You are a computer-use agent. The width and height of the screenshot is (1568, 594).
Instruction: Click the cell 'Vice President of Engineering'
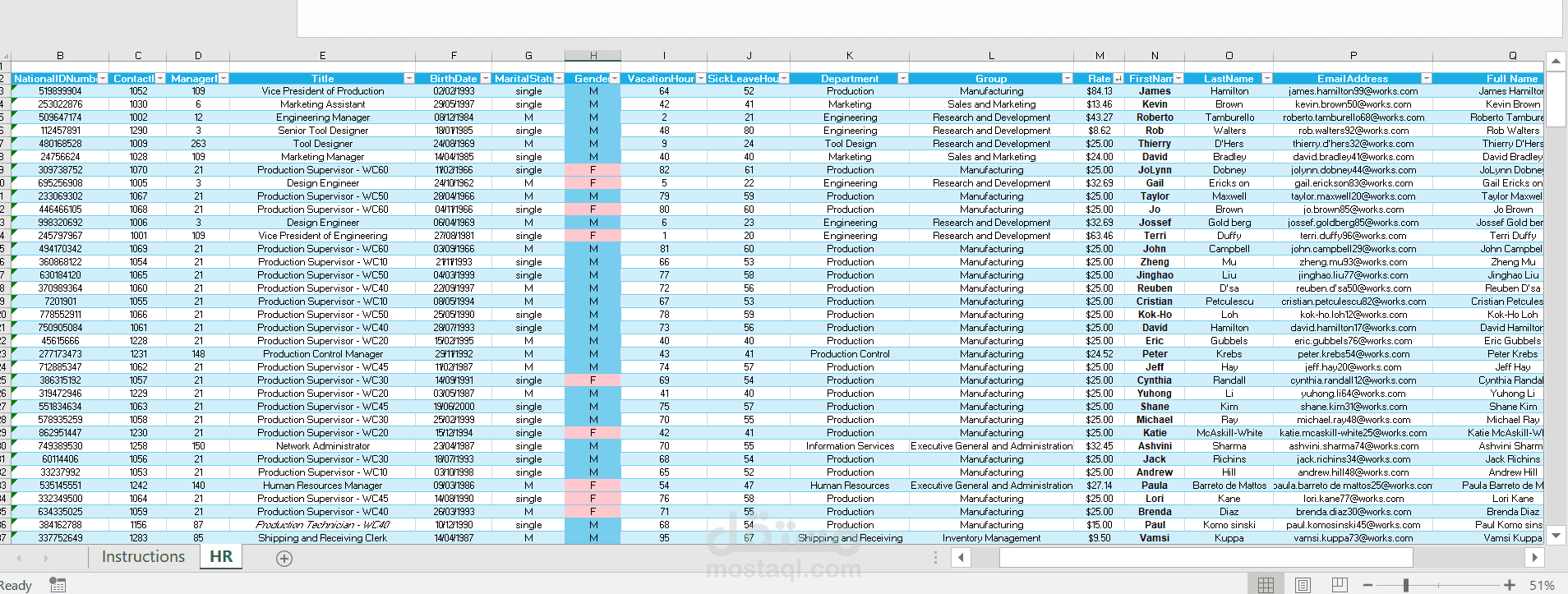coord(323,236)
